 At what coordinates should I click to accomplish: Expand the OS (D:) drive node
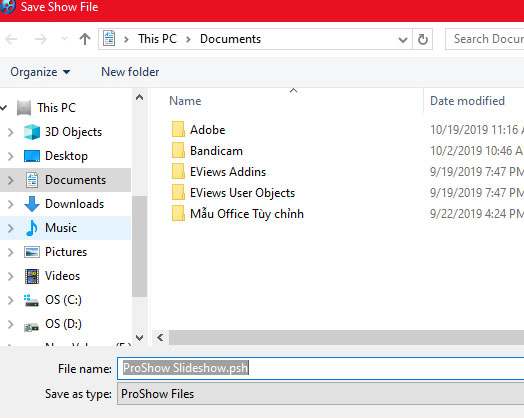[11, 325]
